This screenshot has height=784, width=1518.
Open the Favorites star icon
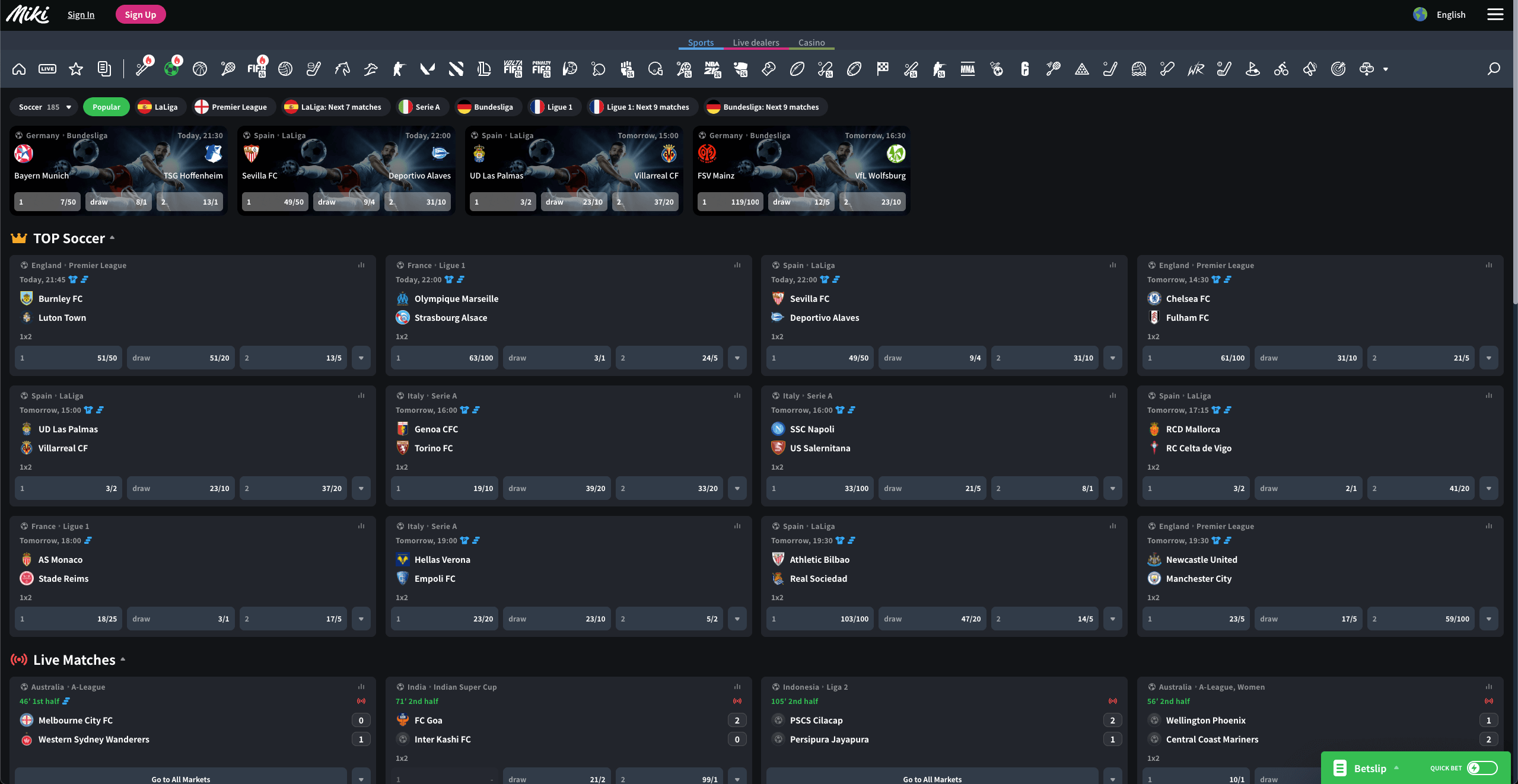coord(76,69)
